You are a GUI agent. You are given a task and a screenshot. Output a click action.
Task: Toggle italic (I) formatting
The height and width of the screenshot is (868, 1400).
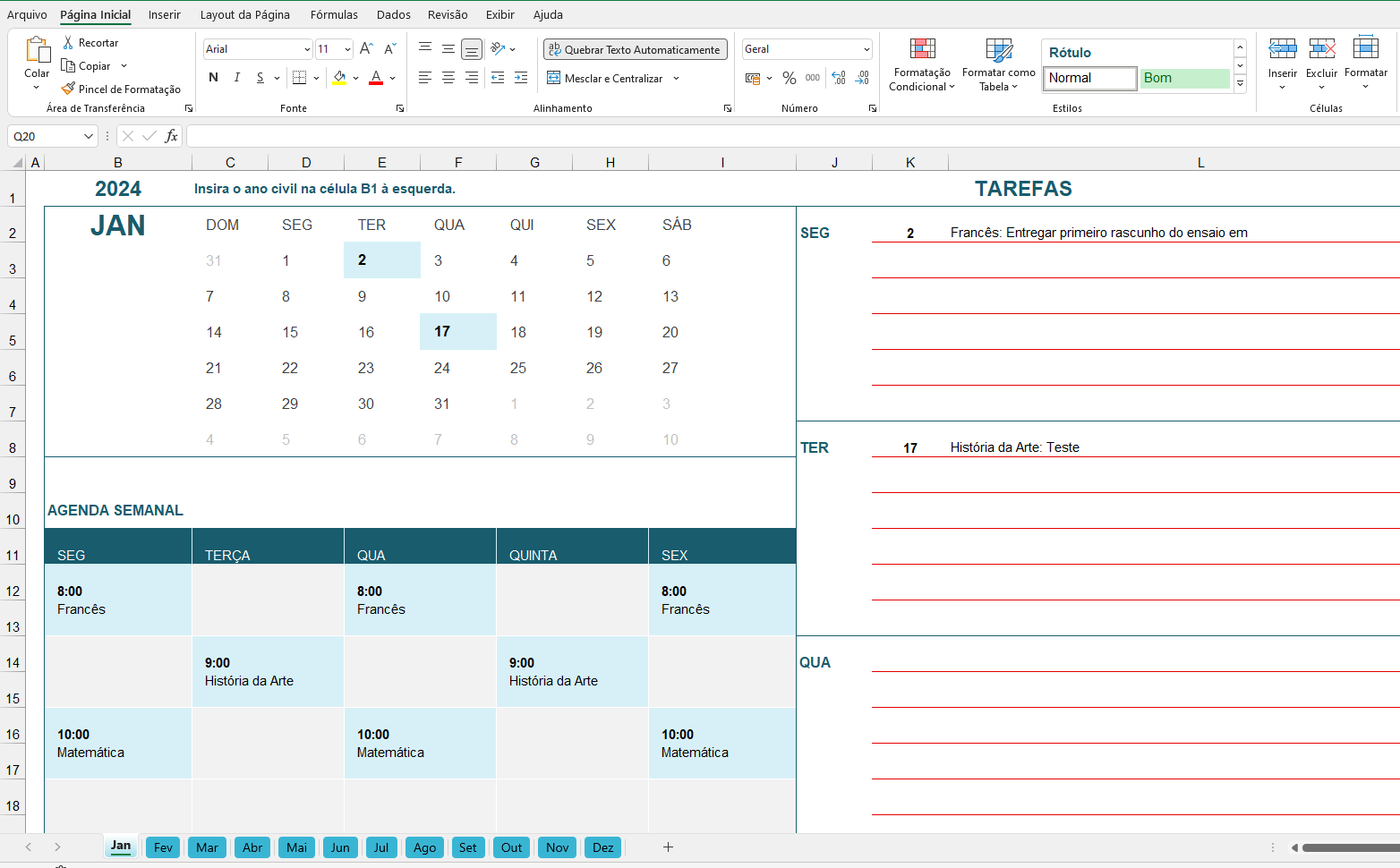click(237, 78)
